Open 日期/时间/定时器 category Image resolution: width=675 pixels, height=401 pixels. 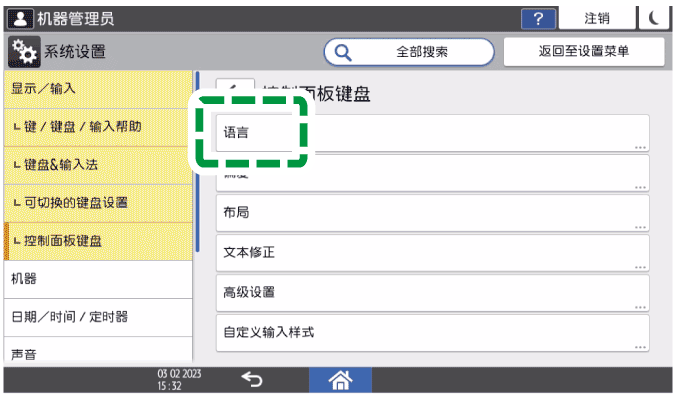pos(98,317)
